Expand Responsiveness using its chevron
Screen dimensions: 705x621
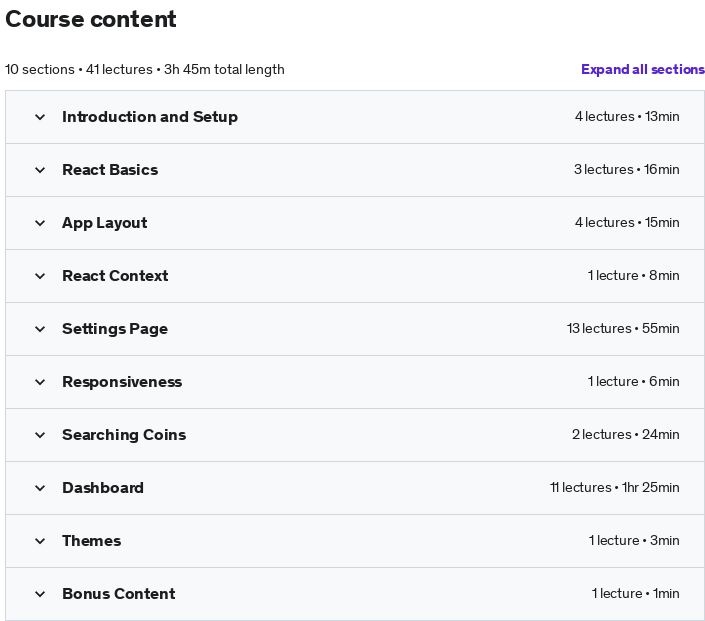pyautogui.click(x=40, y=382)
